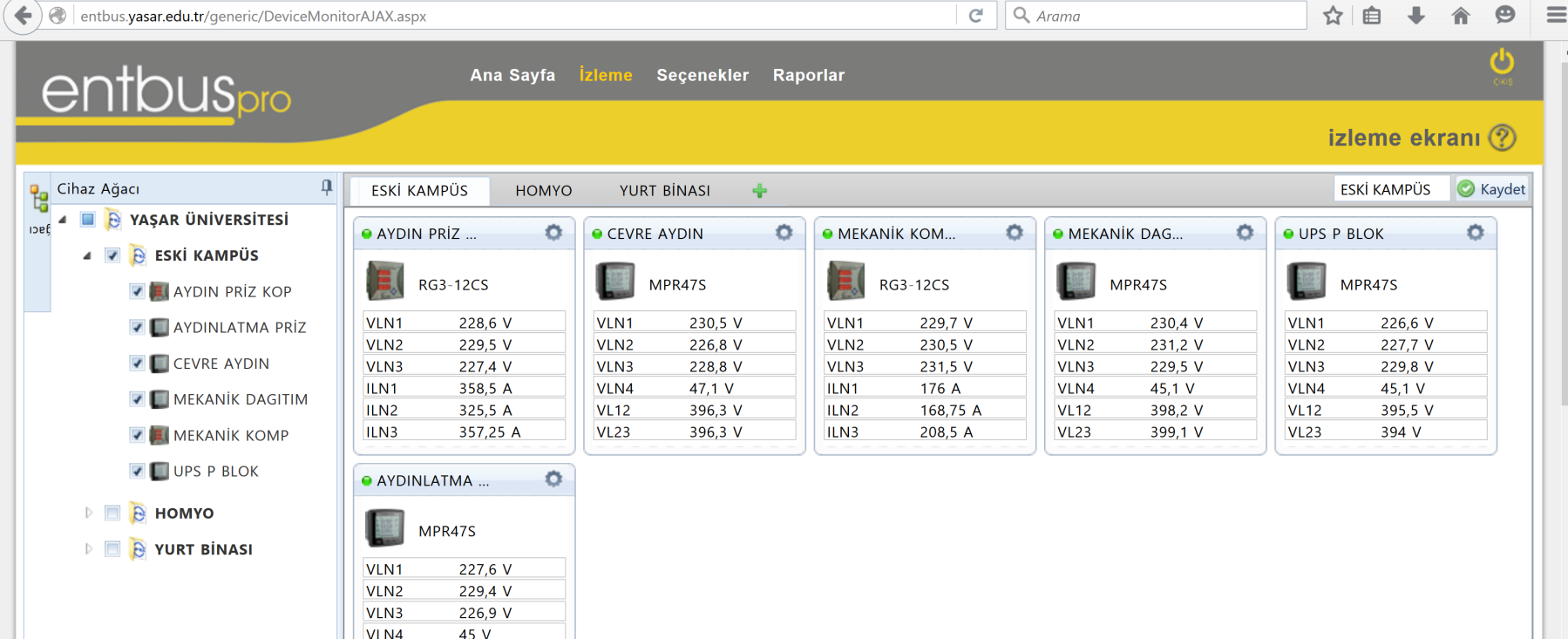Open Ana Sayfa menu

coord(512,75)
